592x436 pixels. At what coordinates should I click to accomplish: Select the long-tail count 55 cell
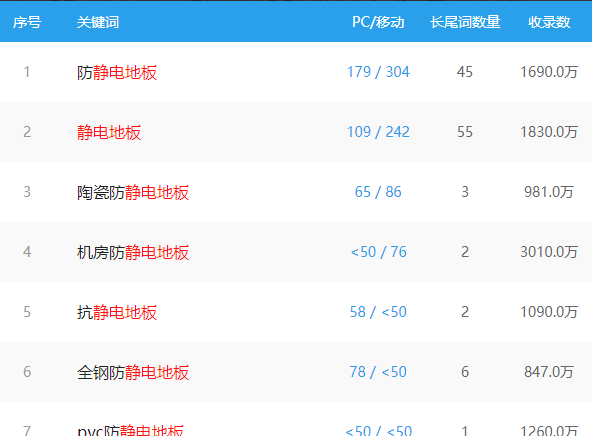pos(465,132)
